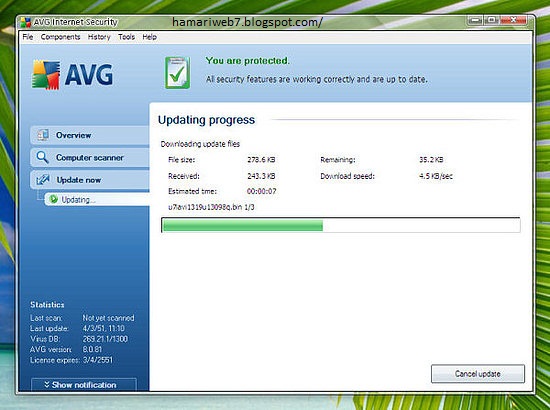Maximize the AVG Internet Security window
Viewport: 550px width, 410px height.
pyautogui.click(x=492, y=20)
